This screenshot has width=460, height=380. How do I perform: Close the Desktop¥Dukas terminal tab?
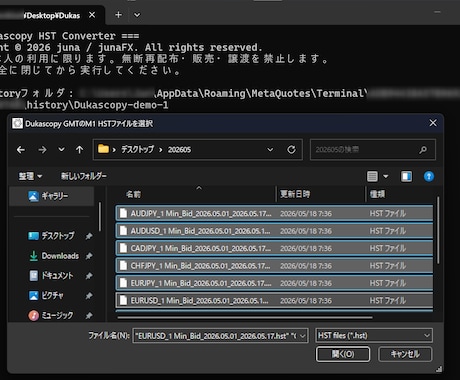92,15
